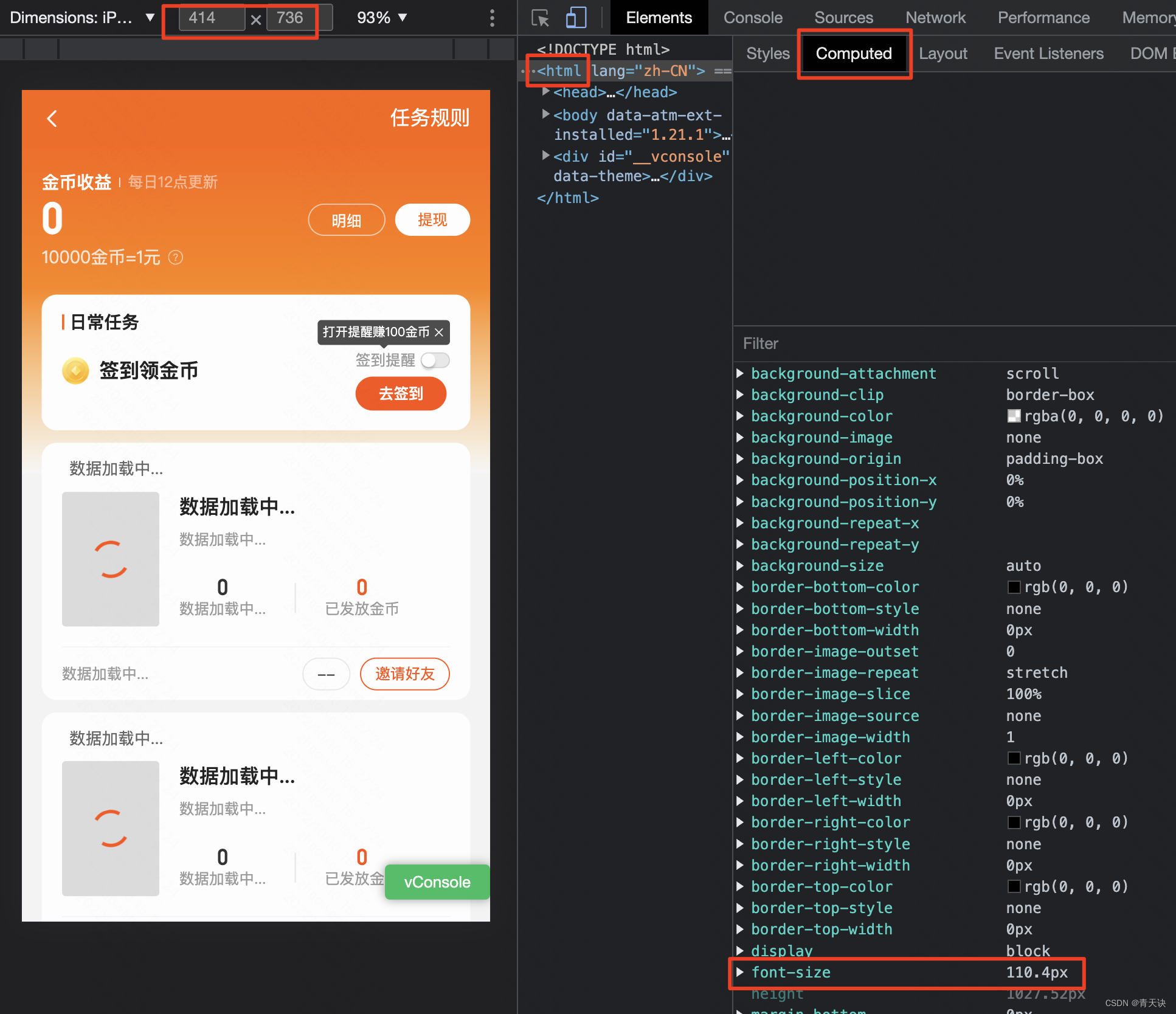The height and width of the screenshot is (1014, 1176).
Task: Click the swap icon between dimension inputs
Action: tap(255, 19)
